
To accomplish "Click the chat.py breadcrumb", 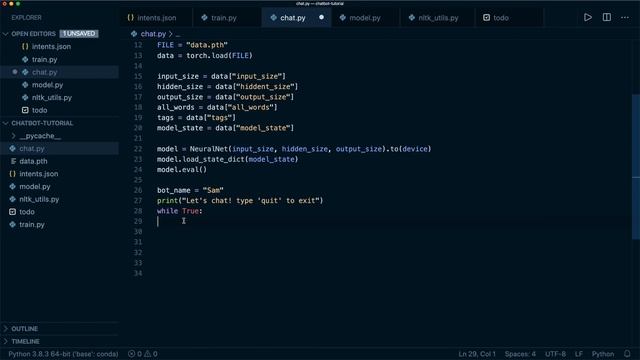I will 153,34.
